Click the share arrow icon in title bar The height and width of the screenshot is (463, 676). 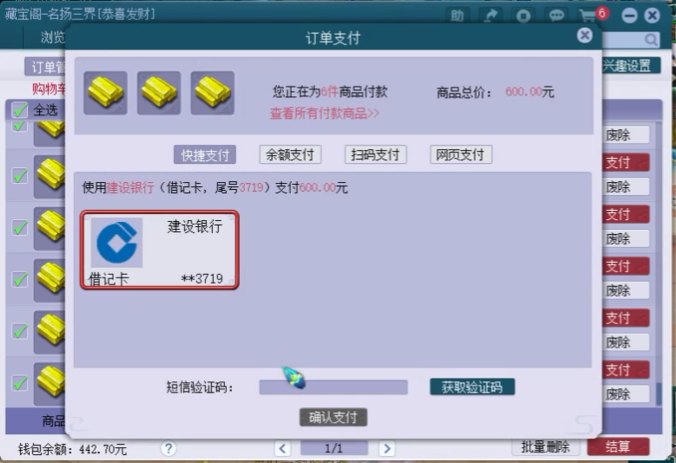(x=490, y=16)
